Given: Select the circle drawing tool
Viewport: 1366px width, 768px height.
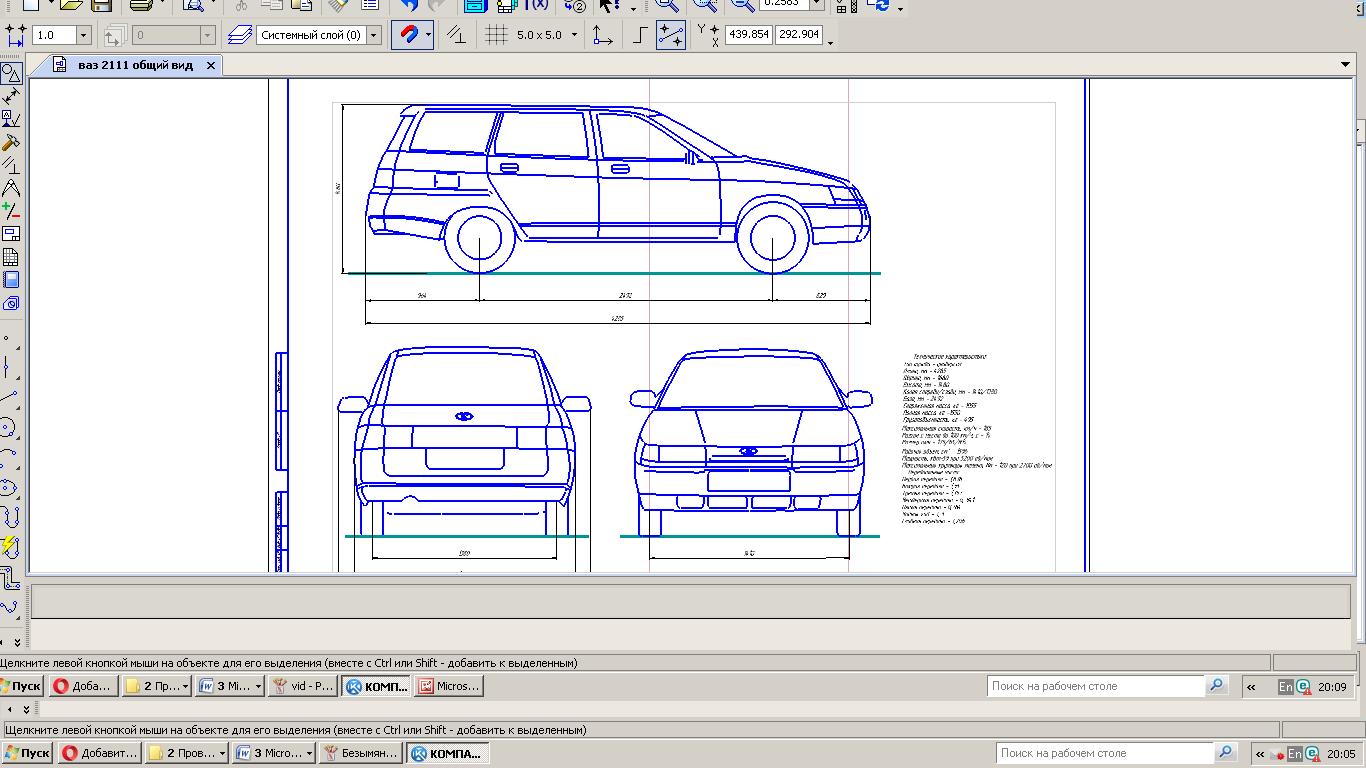Looking at the screenshot, I should [x=9, y=428].
